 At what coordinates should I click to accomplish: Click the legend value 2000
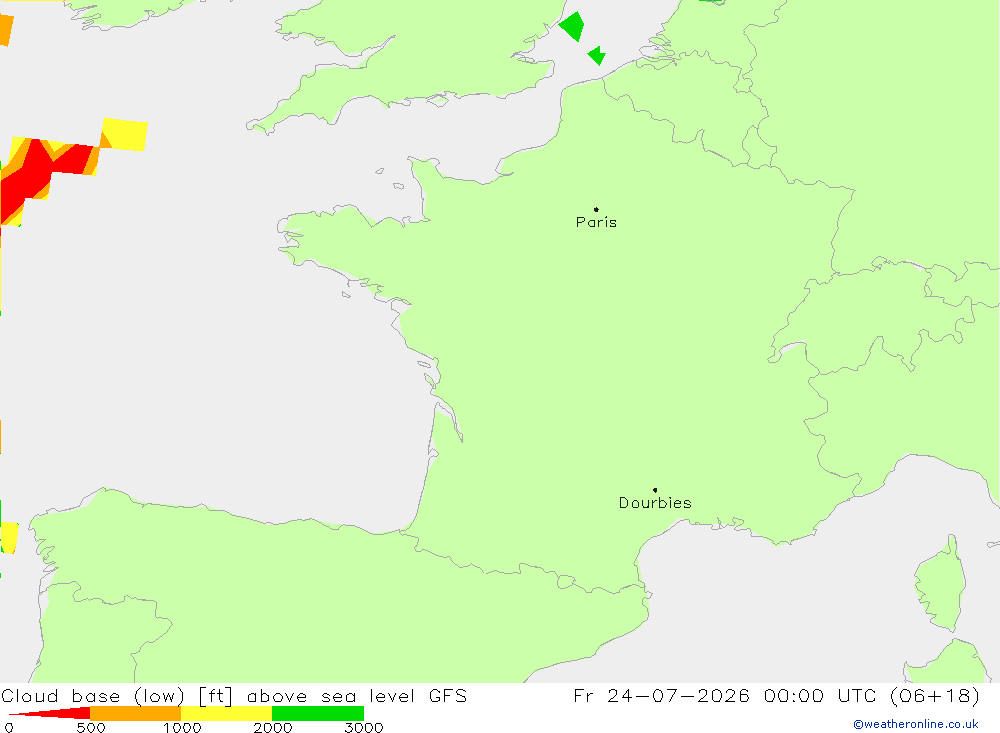click(x=272, y=727)
